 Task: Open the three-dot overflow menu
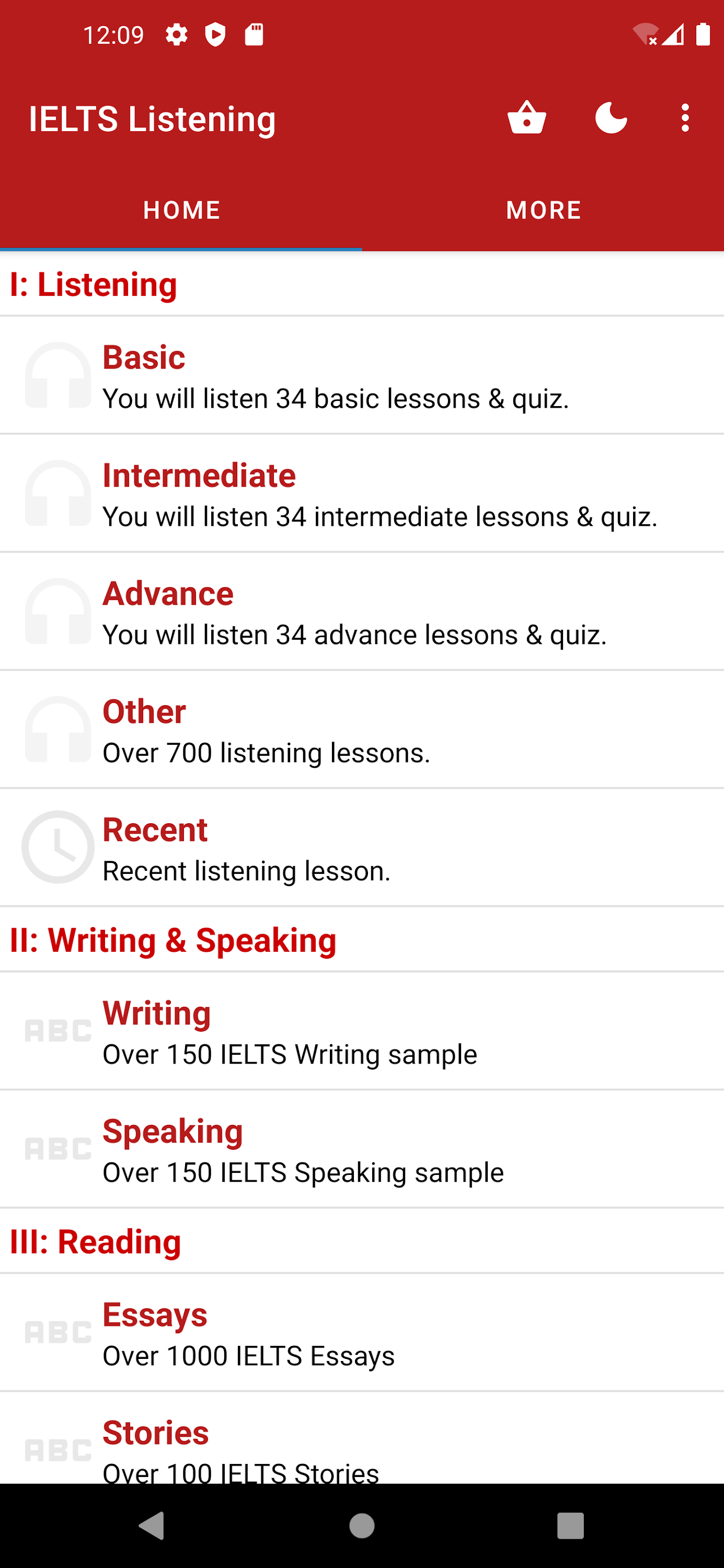[685, 118]
